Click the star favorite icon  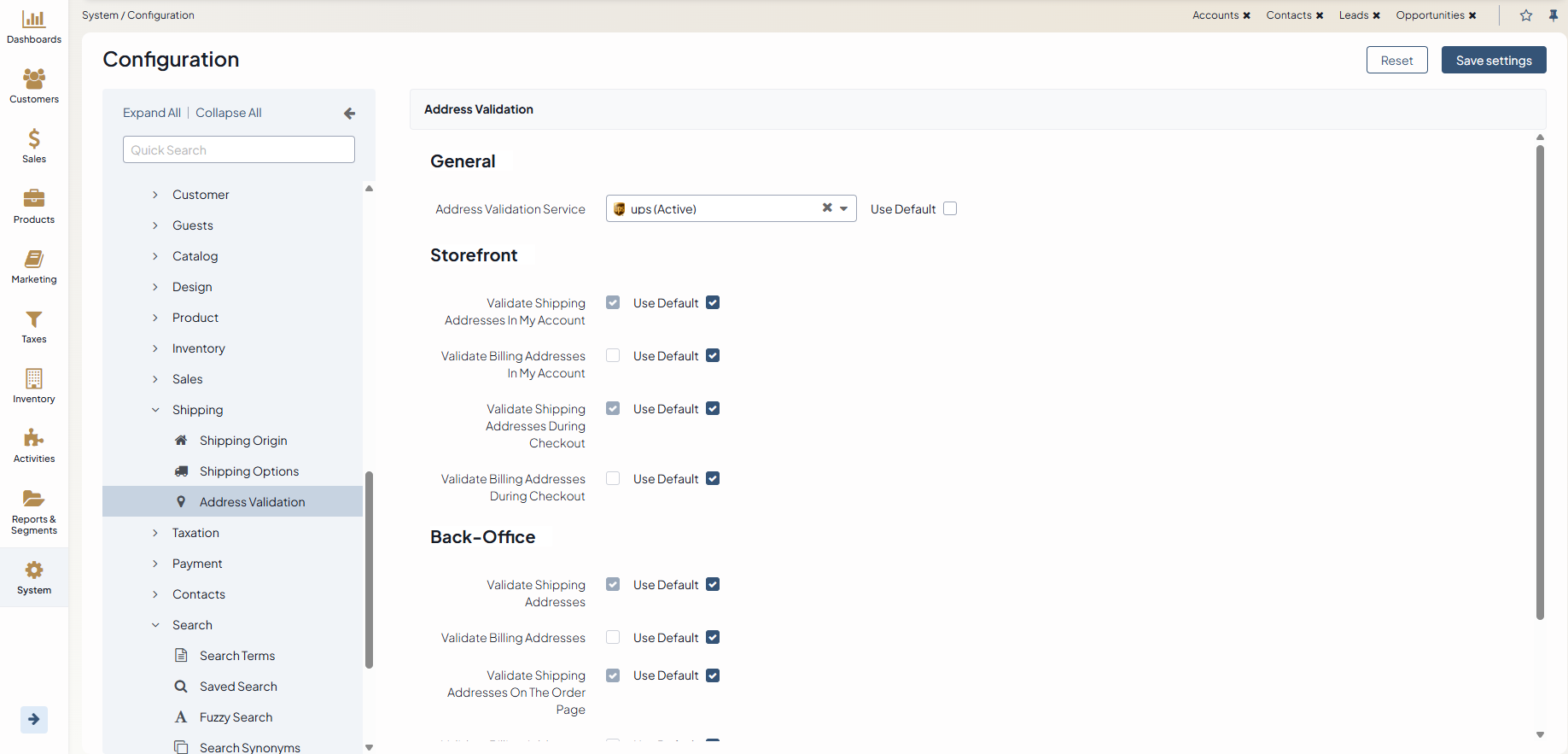click(1526, 15)
